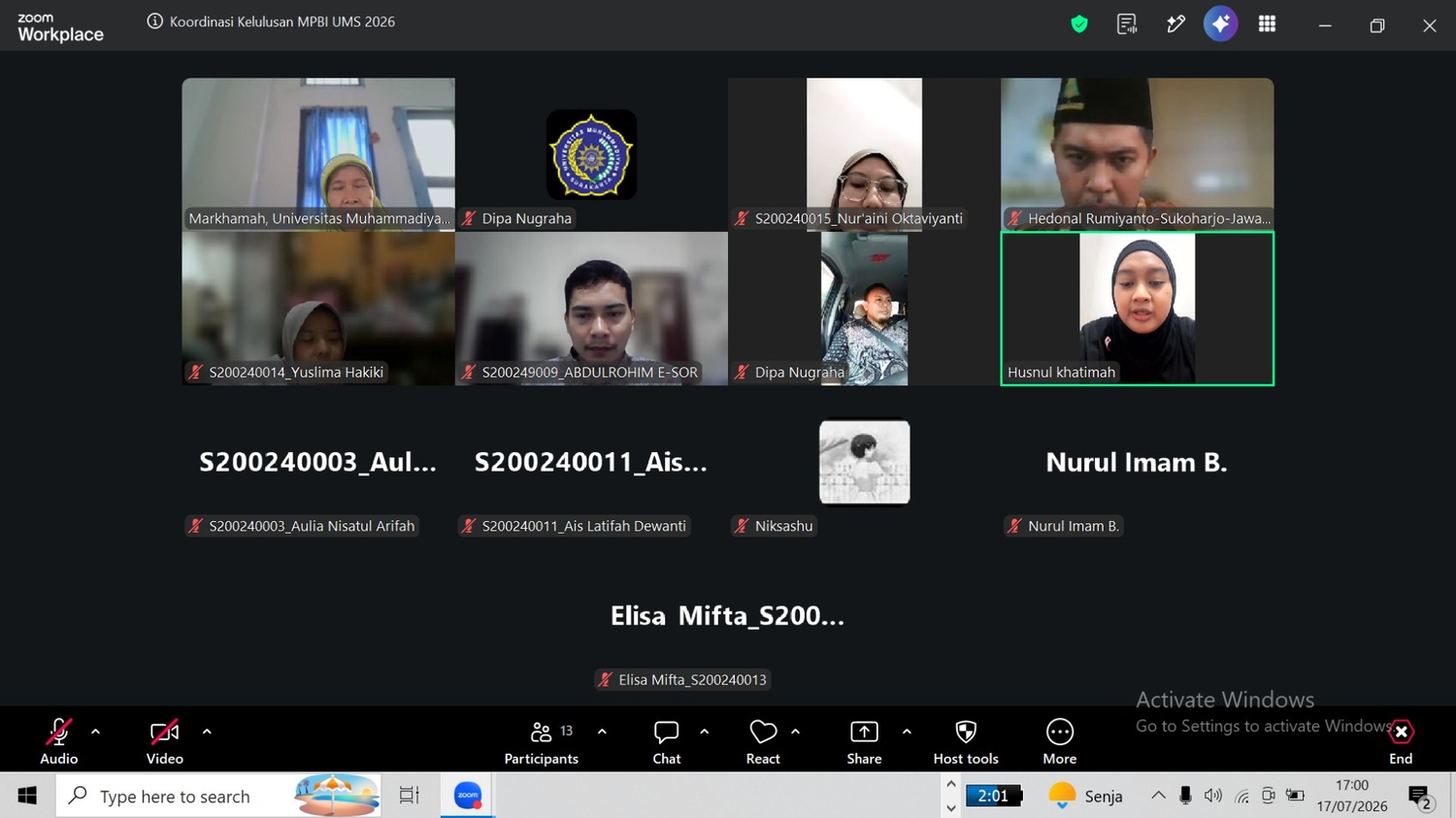Click the green encryption shield icon

point(1079,24)
